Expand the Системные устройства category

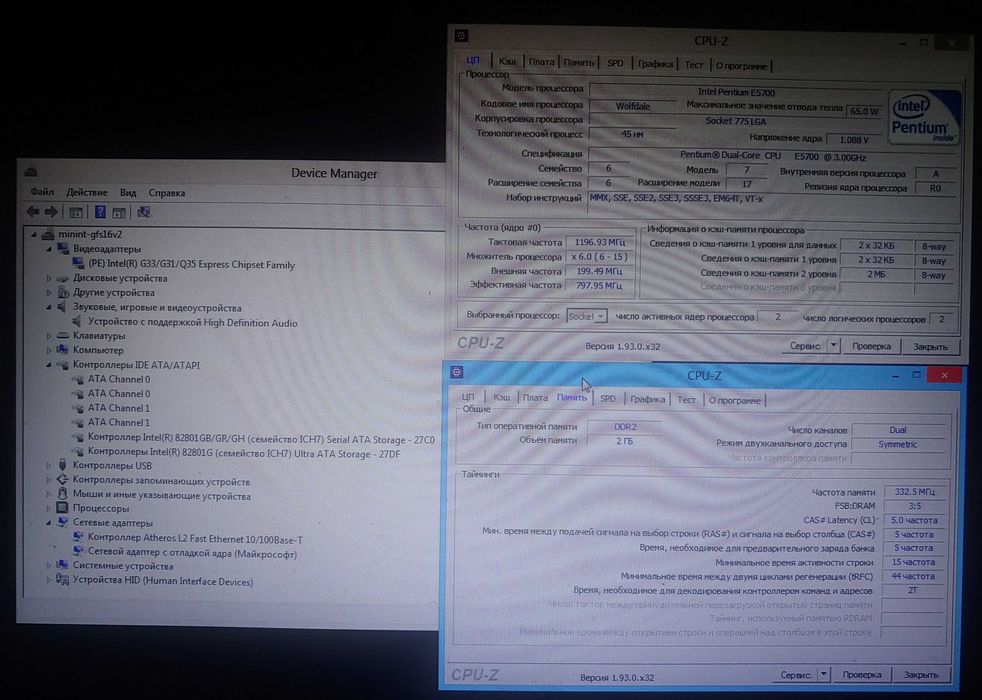pyautogui.click(x=49, y=565)
